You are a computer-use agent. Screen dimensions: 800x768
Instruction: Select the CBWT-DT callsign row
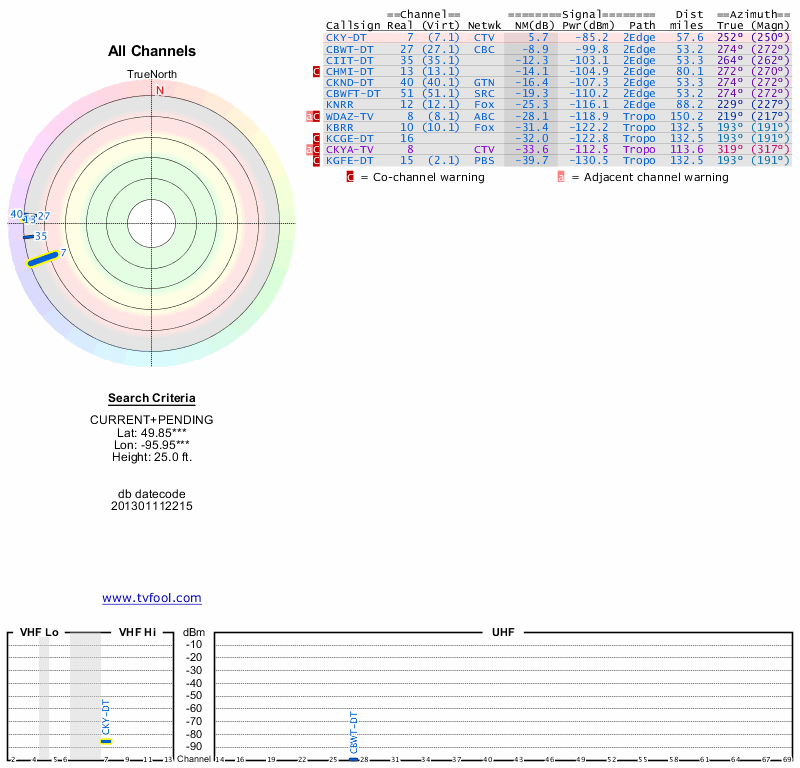click(x=350, y=48)
